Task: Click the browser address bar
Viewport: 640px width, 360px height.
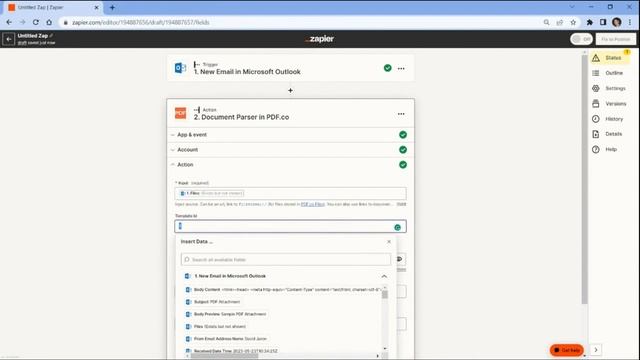Action: click(302, 22)
